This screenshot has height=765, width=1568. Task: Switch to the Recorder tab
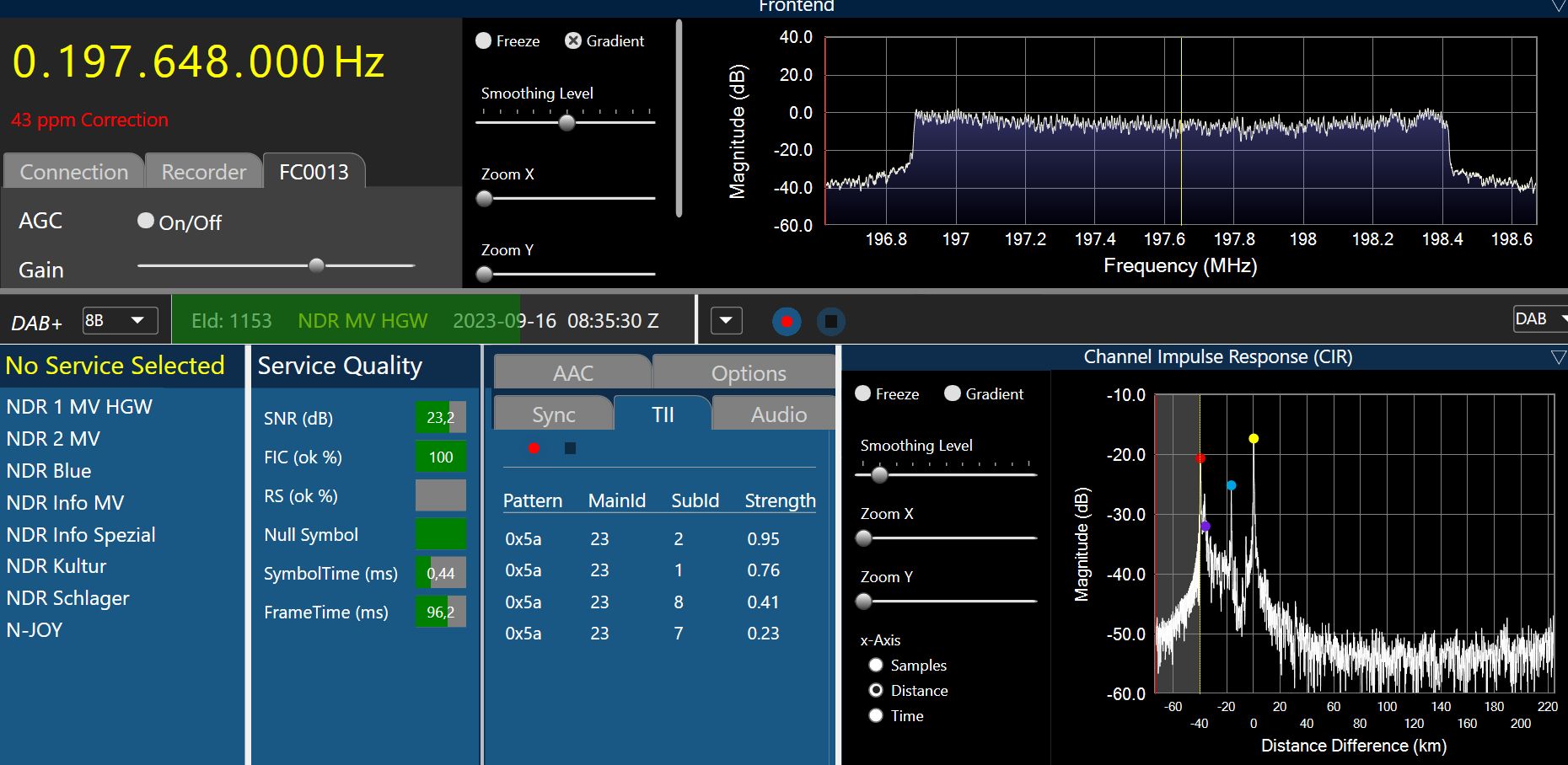203,172
